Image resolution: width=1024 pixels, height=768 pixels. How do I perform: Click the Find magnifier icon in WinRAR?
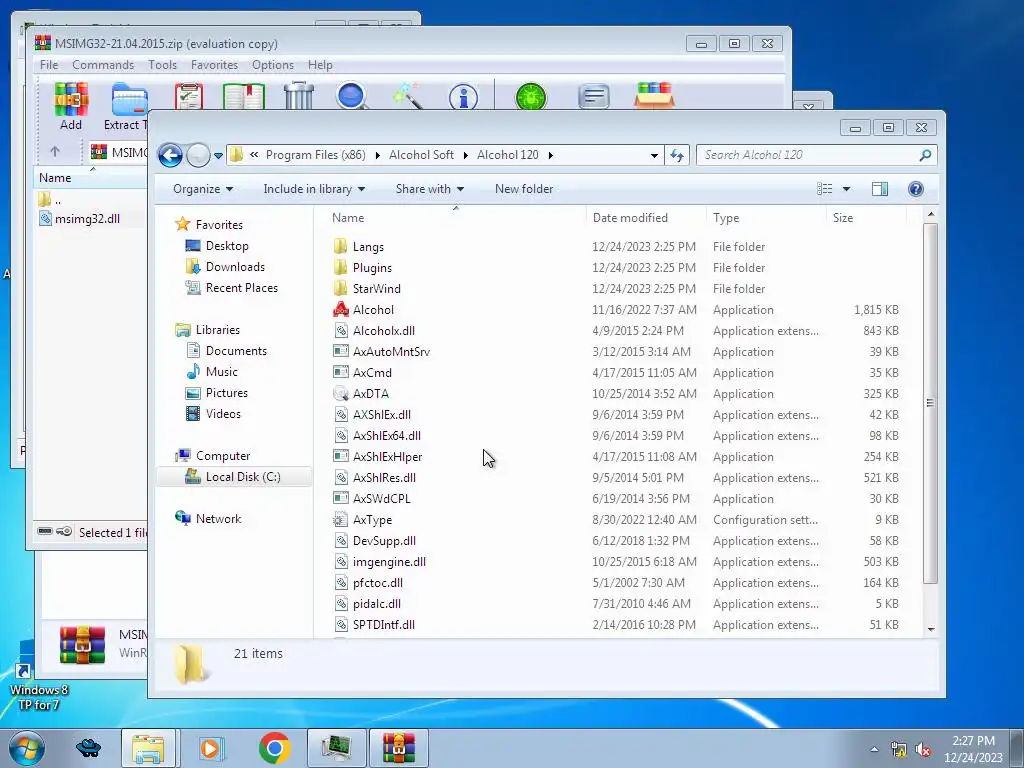point(352,96)
